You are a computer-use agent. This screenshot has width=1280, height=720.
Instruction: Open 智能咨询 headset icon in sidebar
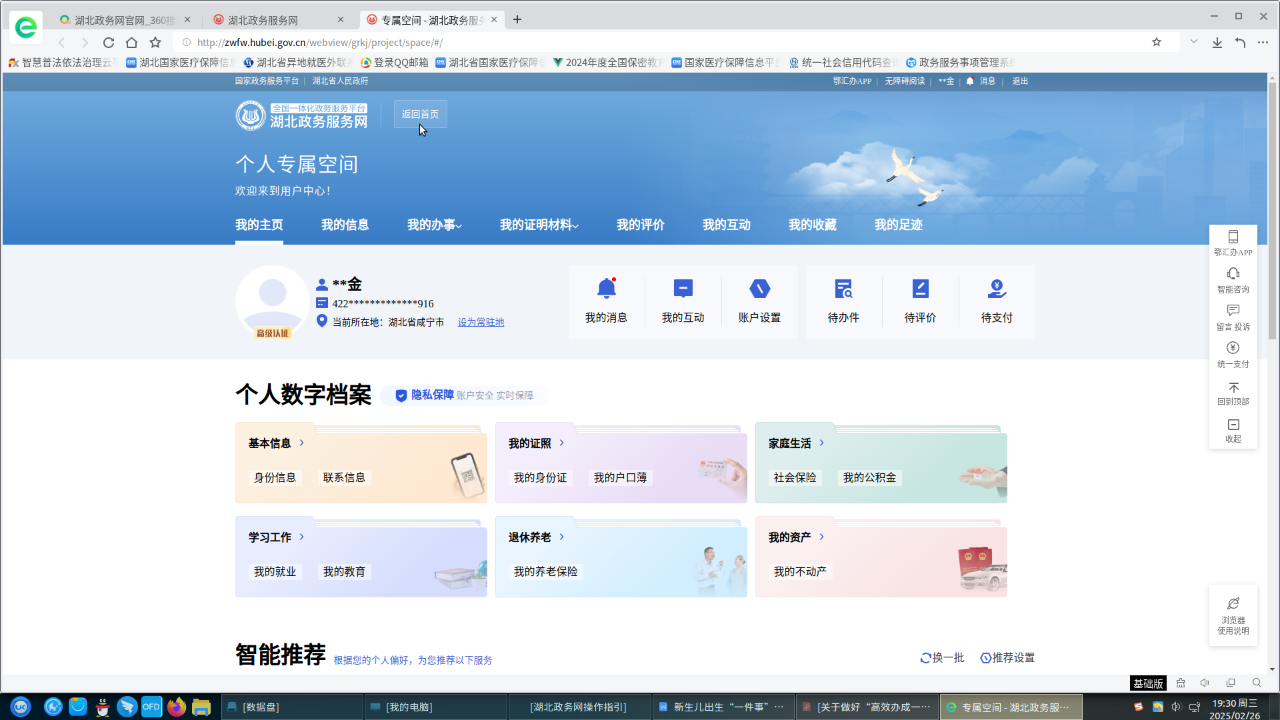1233,274
